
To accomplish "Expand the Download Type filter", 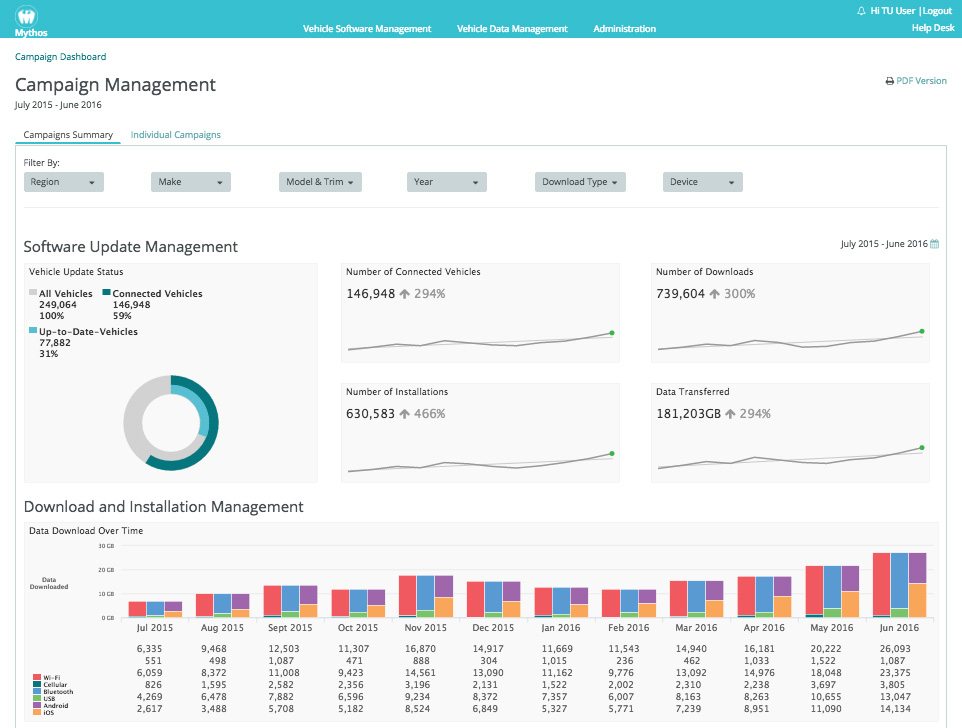I will [x=580, y=182].
